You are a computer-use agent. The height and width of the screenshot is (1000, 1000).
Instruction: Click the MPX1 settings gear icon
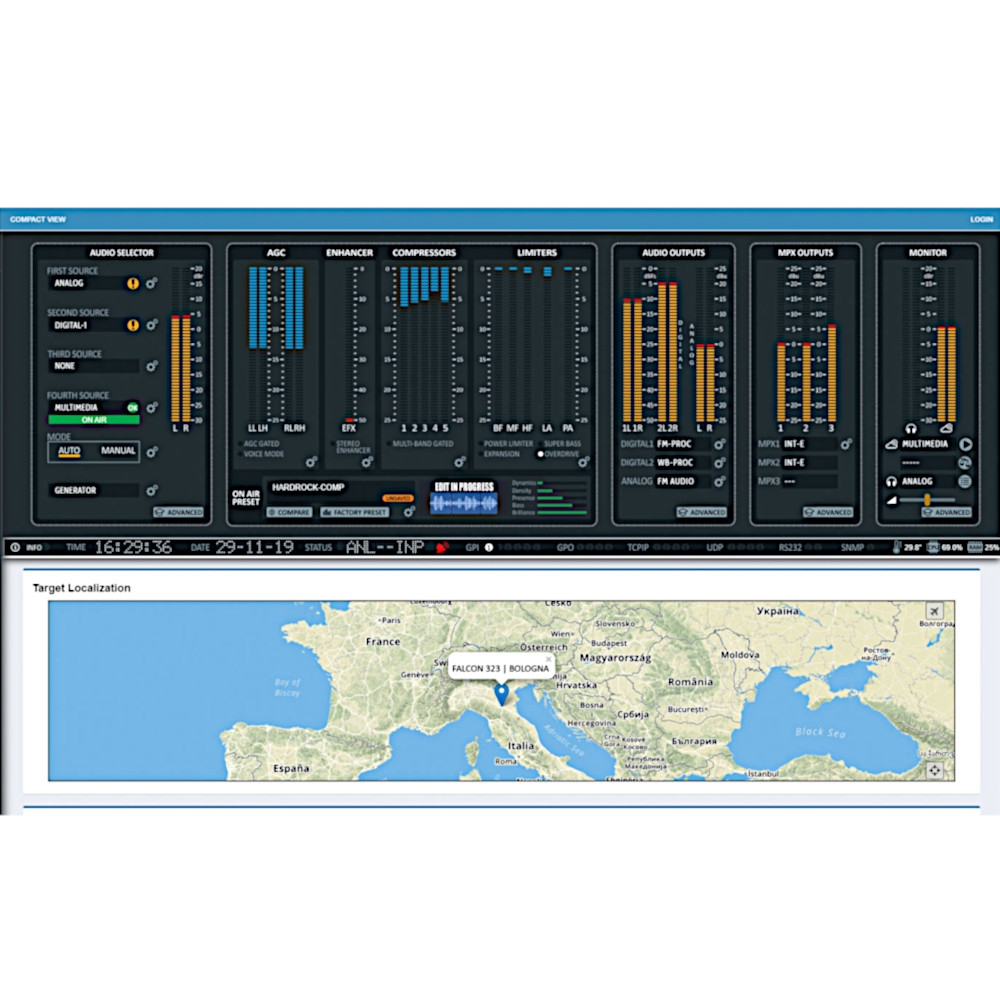click(846, 444)
